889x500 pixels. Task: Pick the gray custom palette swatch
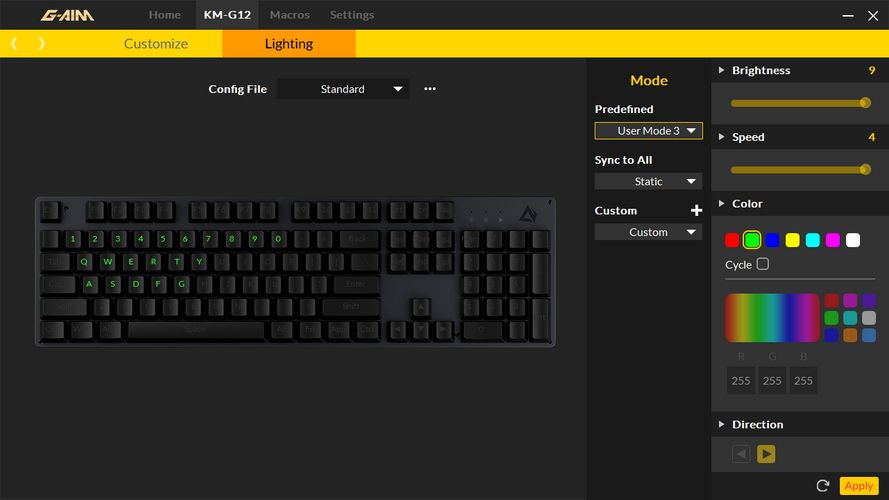point(869,318)
